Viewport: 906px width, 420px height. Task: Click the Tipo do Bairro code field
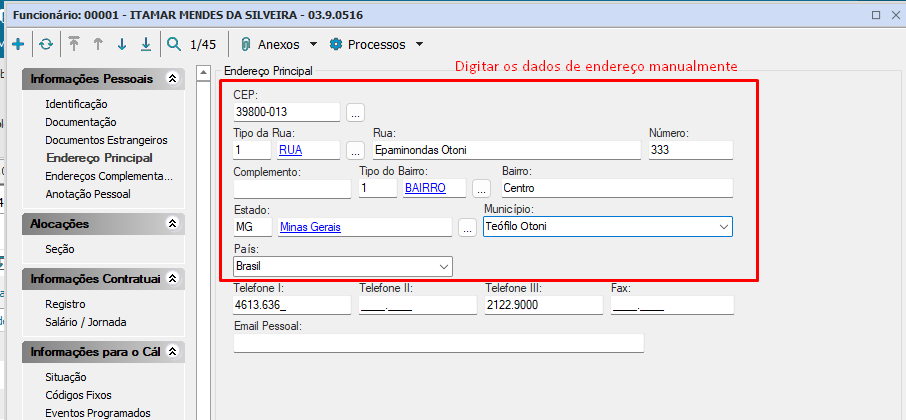377,188
